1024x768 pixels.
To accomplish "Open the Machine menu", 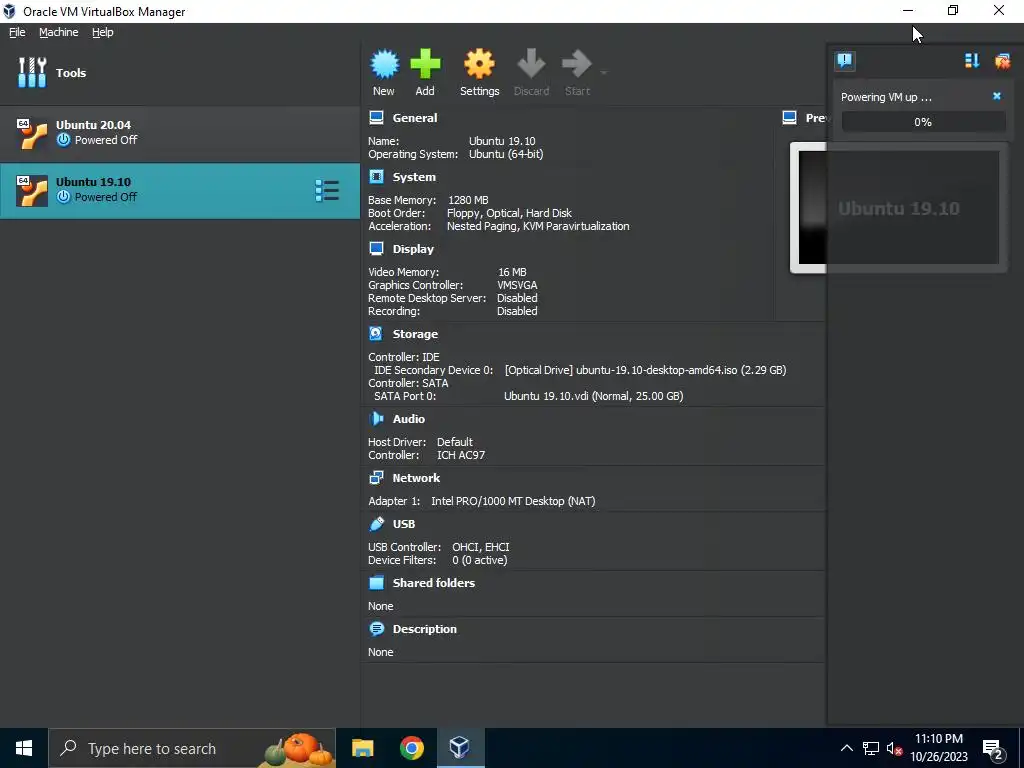I will click(x=58, y=32).
